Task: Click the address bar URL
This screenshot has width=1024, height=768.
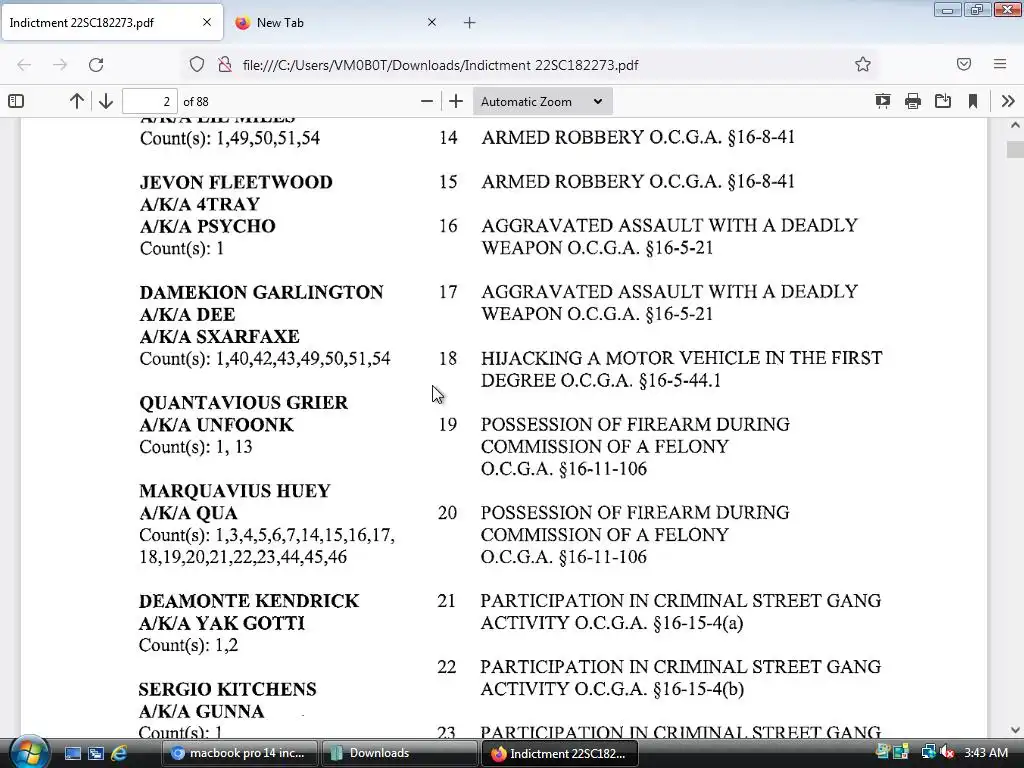Action: pos(440,65)
